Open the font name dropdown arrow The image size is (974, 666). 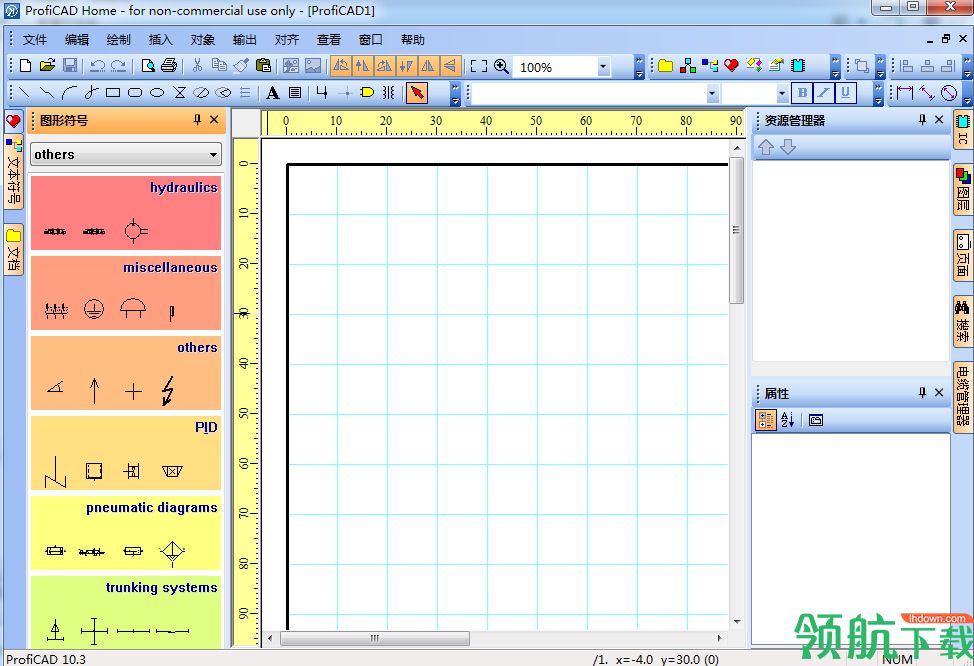coord(712,93)
